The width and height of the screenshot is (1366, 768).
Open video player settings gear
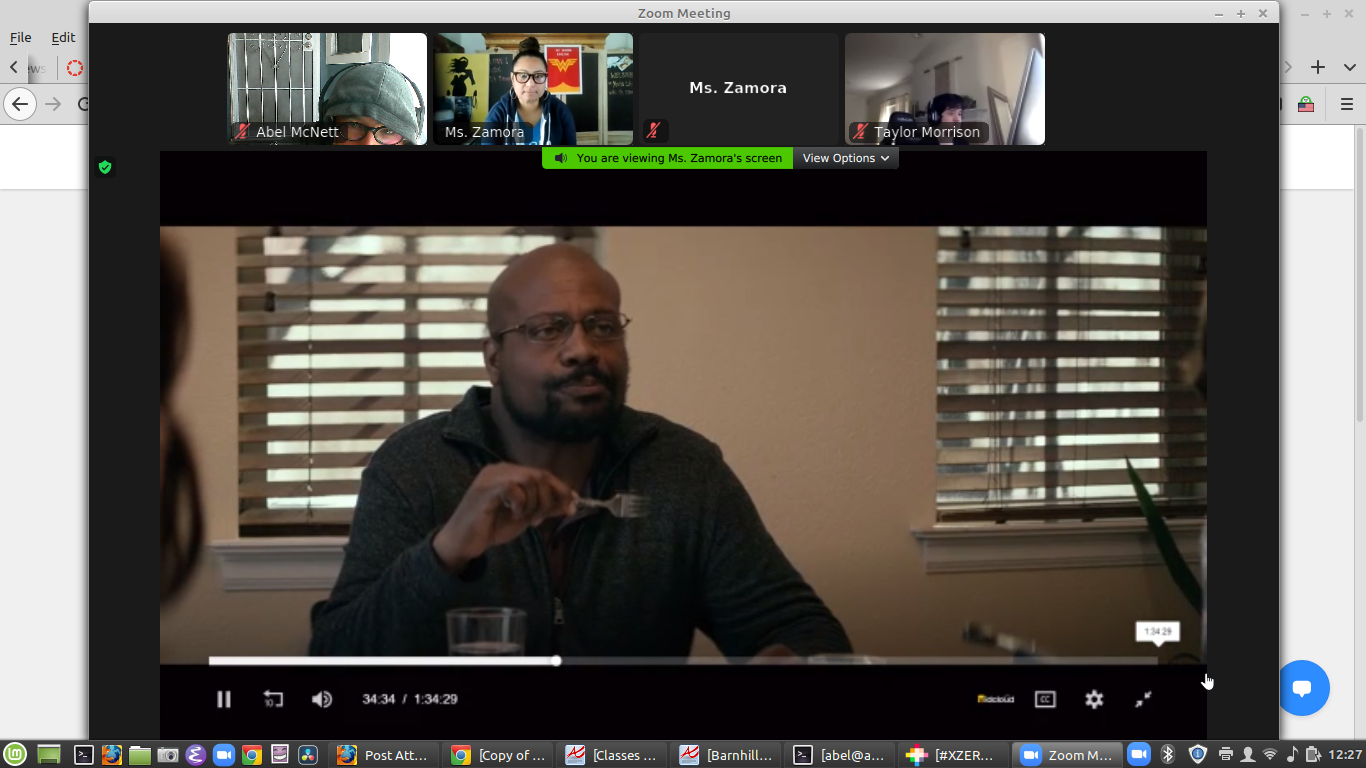pos(1094,699)
